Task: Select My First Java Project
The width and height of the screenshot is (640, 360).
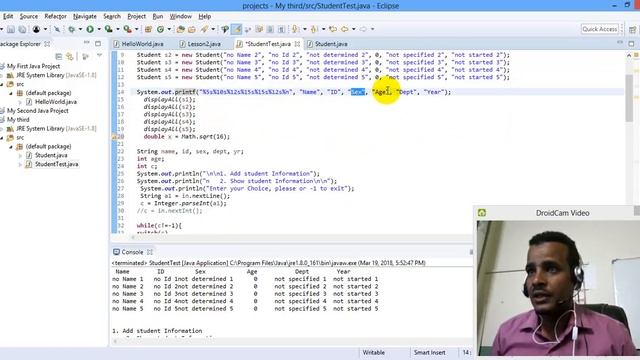Action: pyautogui.click(x=33, y=66)
